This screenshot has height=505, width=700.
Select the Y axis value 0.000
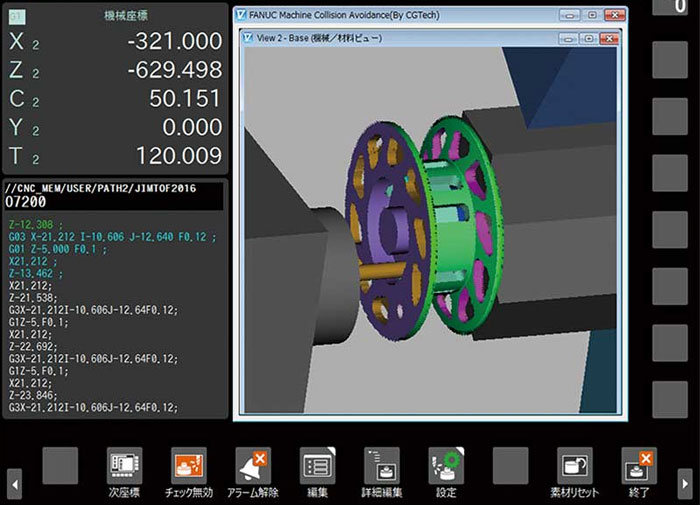click(192, 127)
